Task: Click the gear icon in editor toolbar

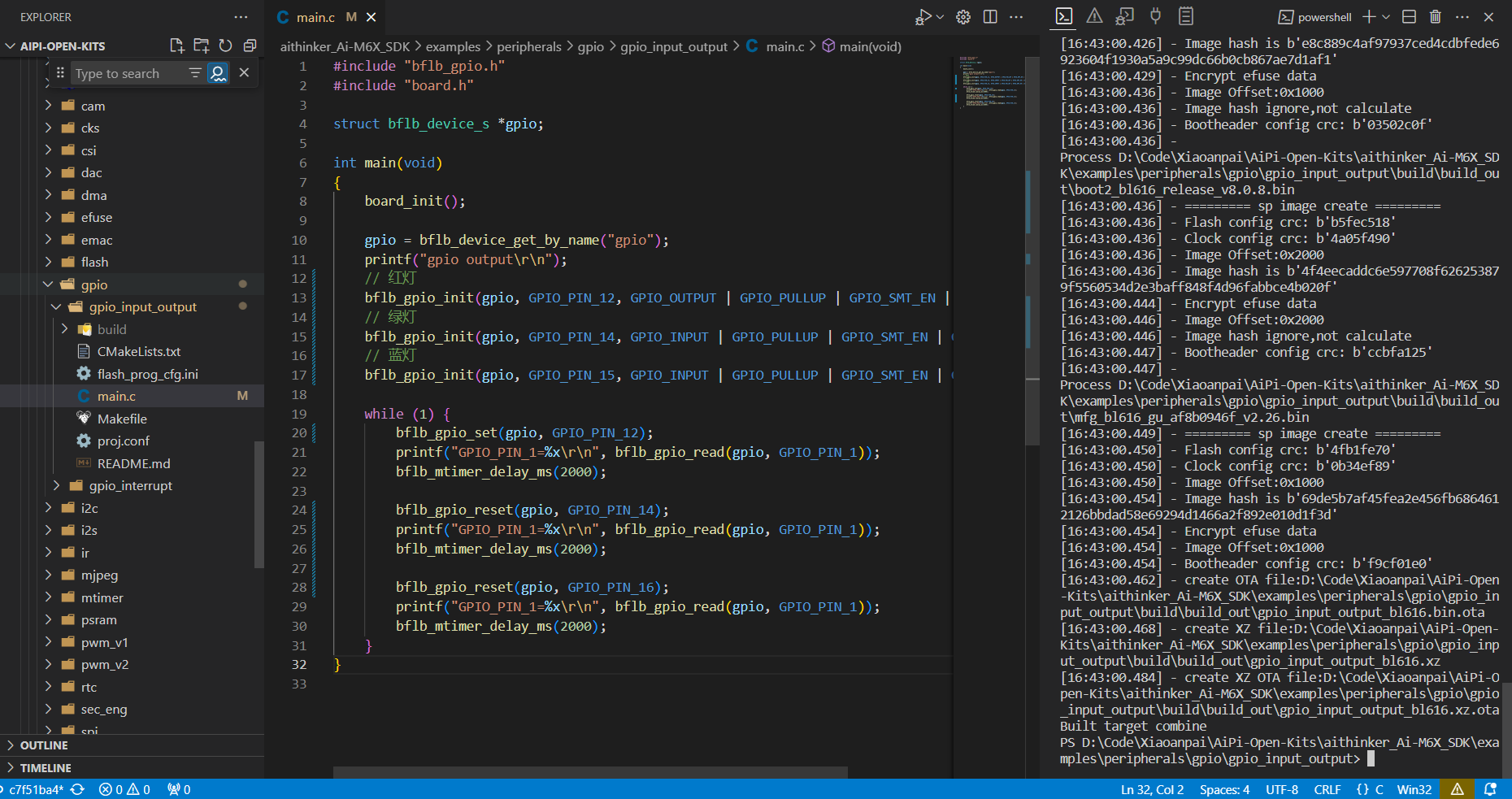Action: 963,17
